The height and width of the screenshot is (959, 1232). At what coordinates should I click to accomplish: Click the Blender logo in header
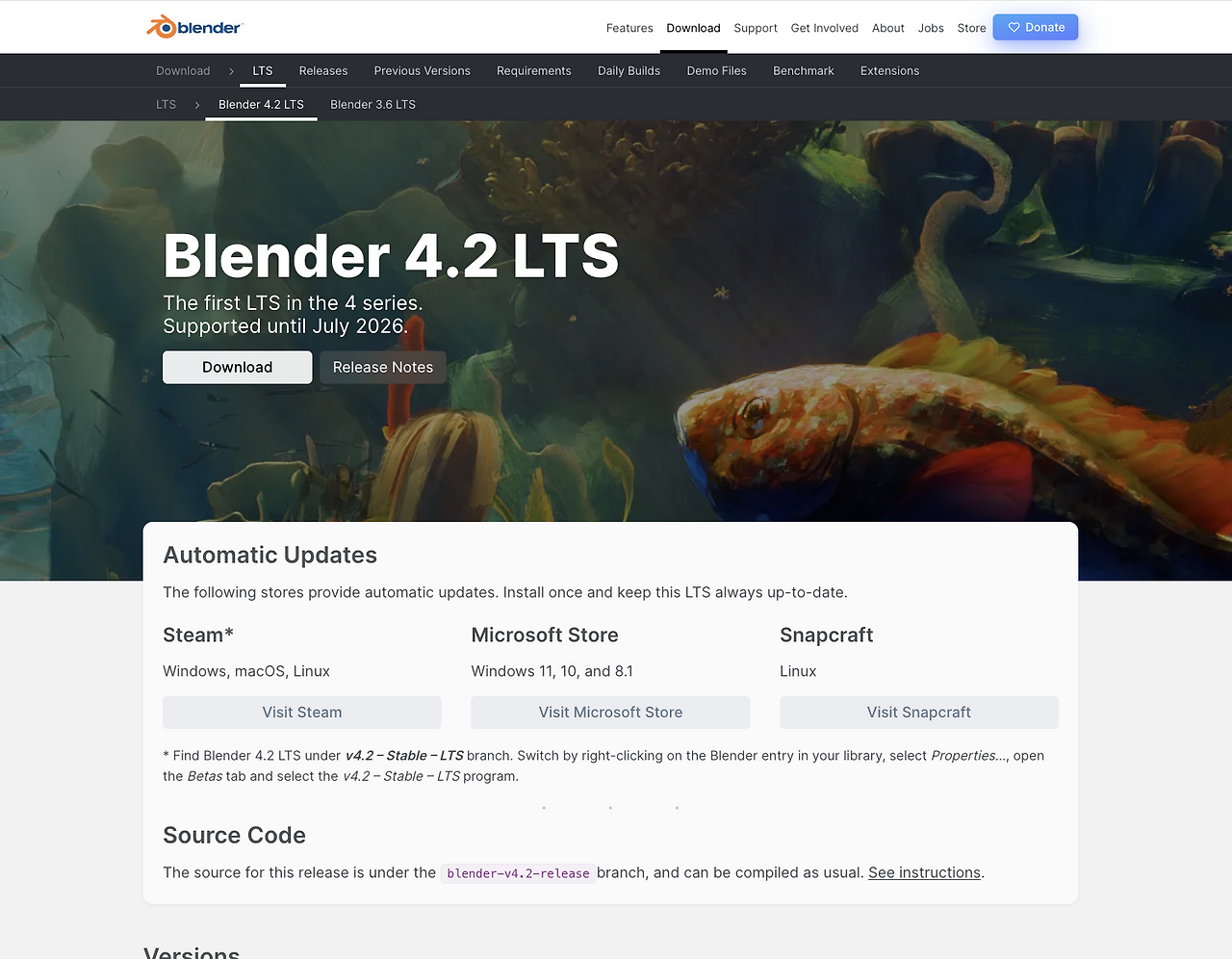193,27
